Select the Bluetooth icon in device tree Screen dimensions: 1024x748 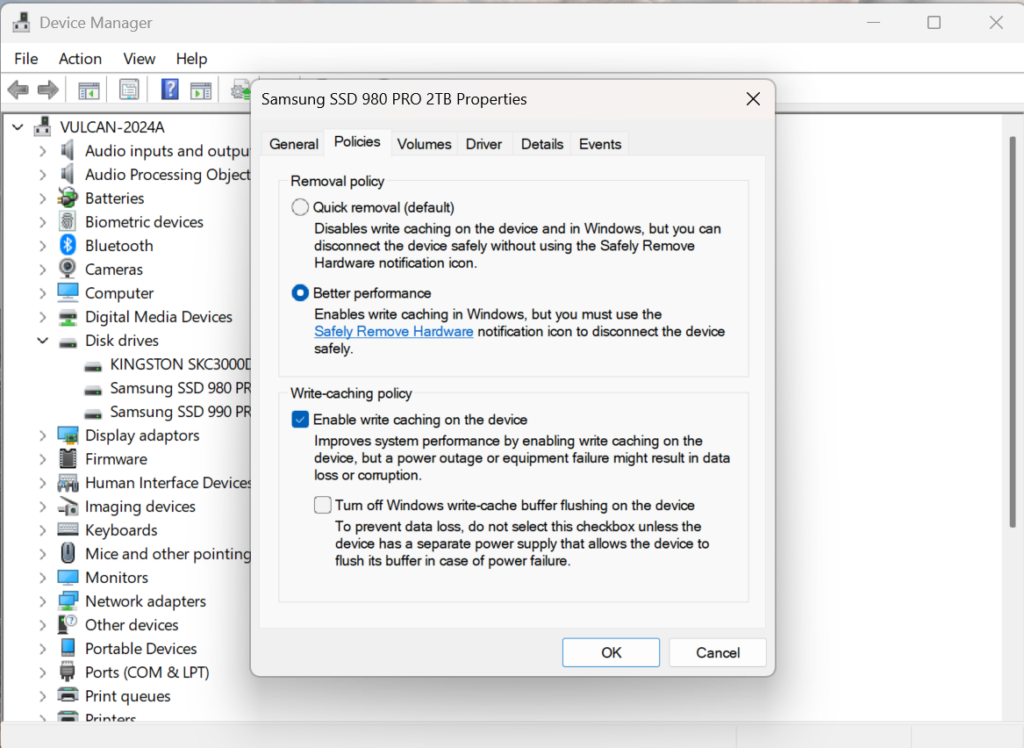coord(68,246)
